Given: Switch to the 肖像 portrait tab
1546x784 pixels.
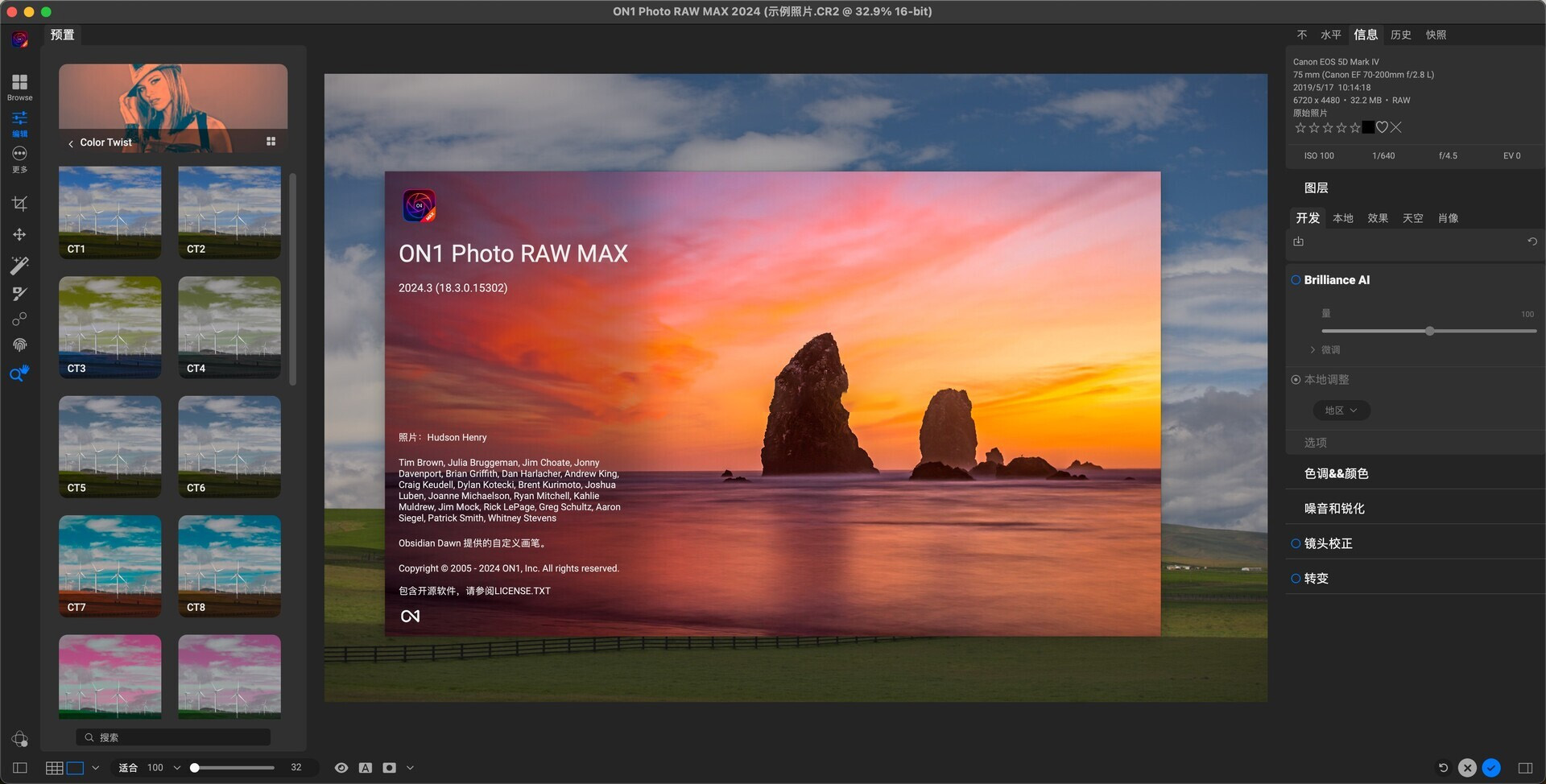Looking at the screenshot, I should tap(1449, 218).
